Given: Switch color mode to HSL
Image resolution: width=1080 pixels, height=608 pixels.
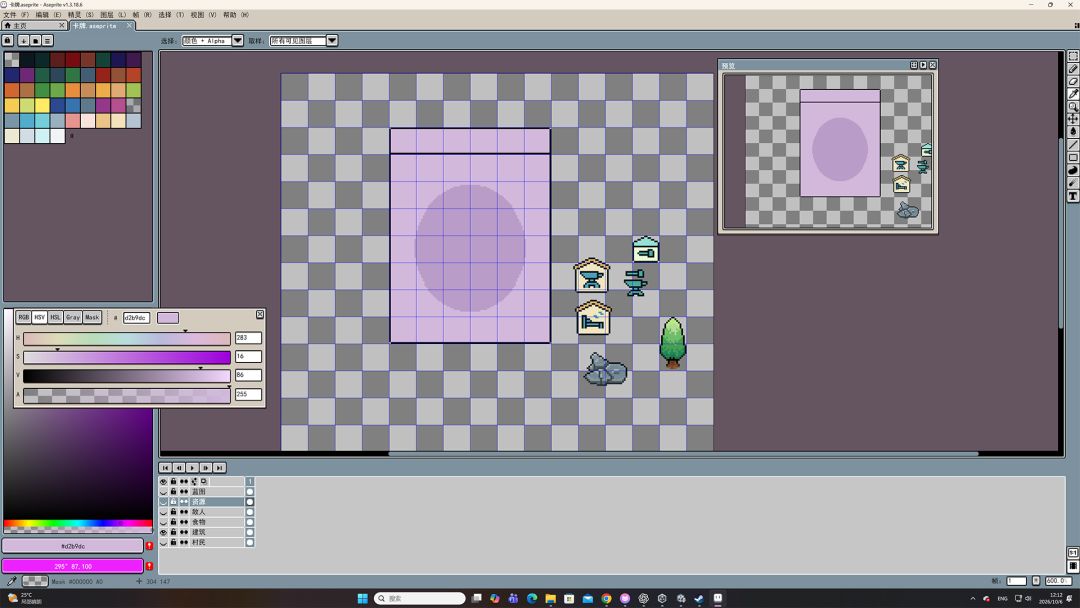Looking at the screenshot, I should coord(55,317).
